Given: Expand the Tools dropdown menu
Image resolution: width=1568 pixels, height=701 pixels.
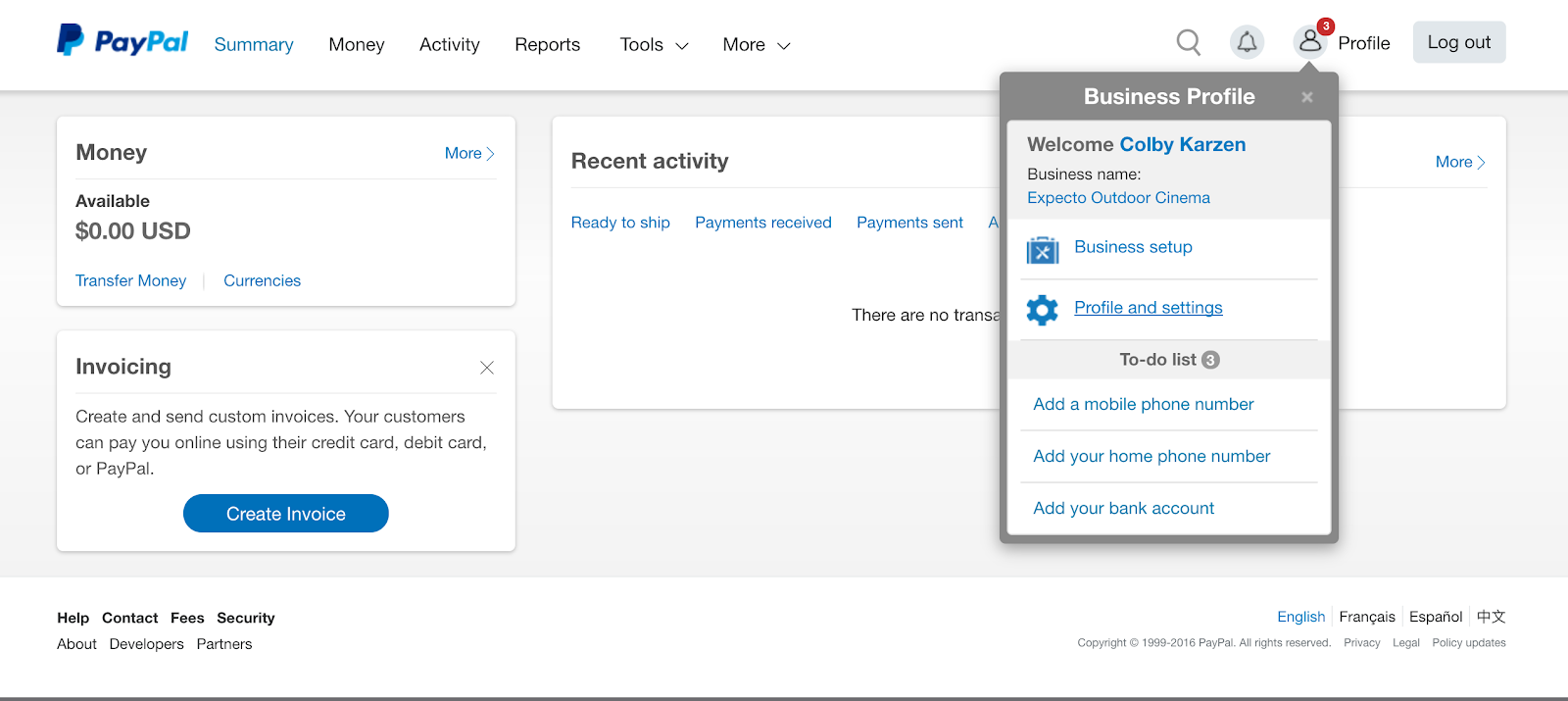Looking at the screenshot, I should tap(654, 45).
